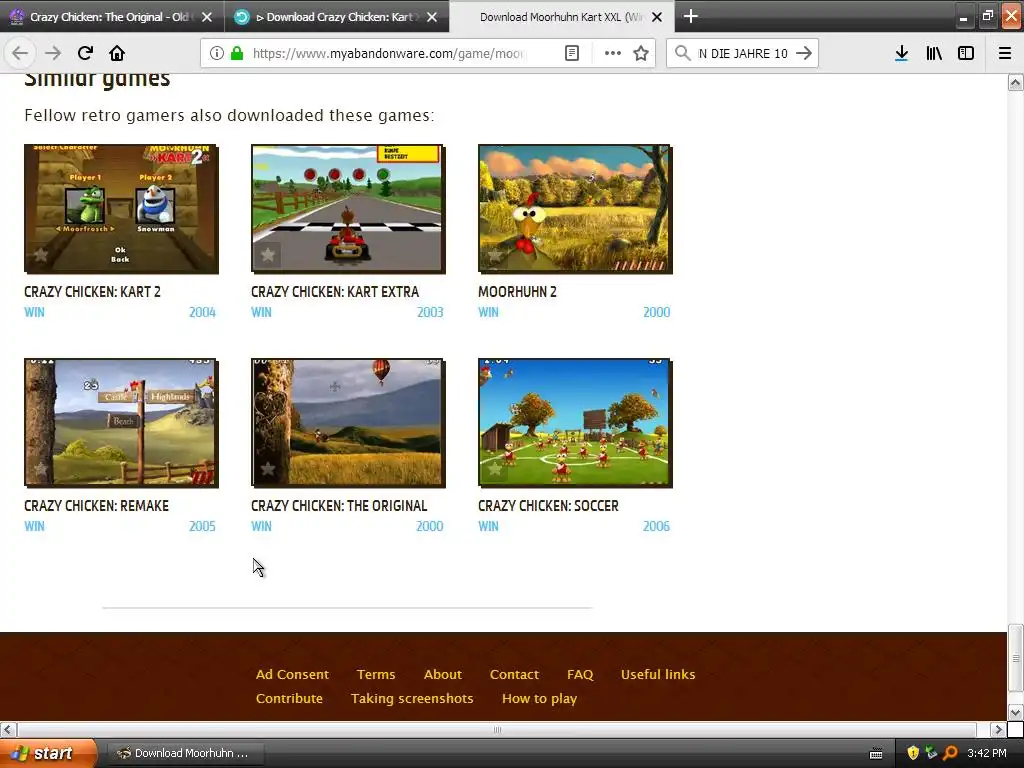Viewport: 1024px width, 768px height.
Task: Click the security shield tray icon
Action: (x=913, y=753)
